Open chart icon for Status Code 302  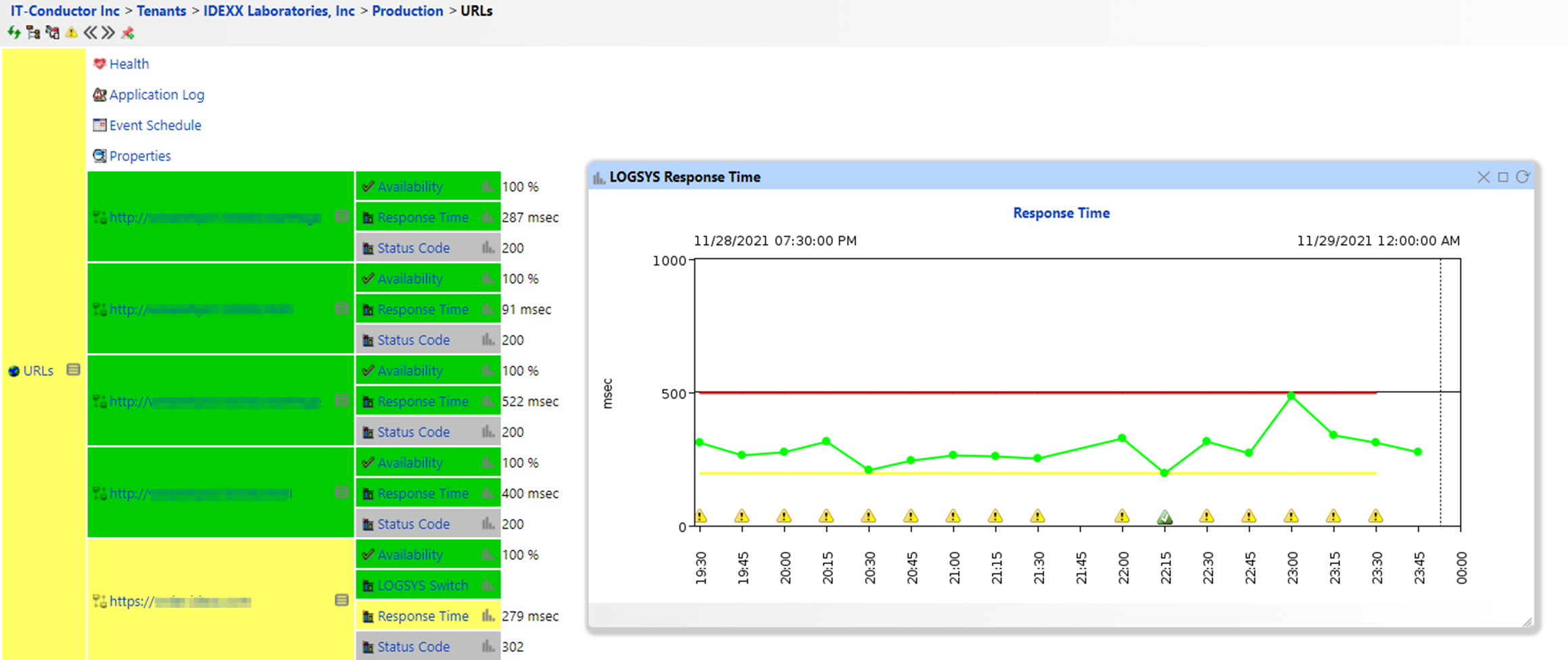[x=488, y=646]
